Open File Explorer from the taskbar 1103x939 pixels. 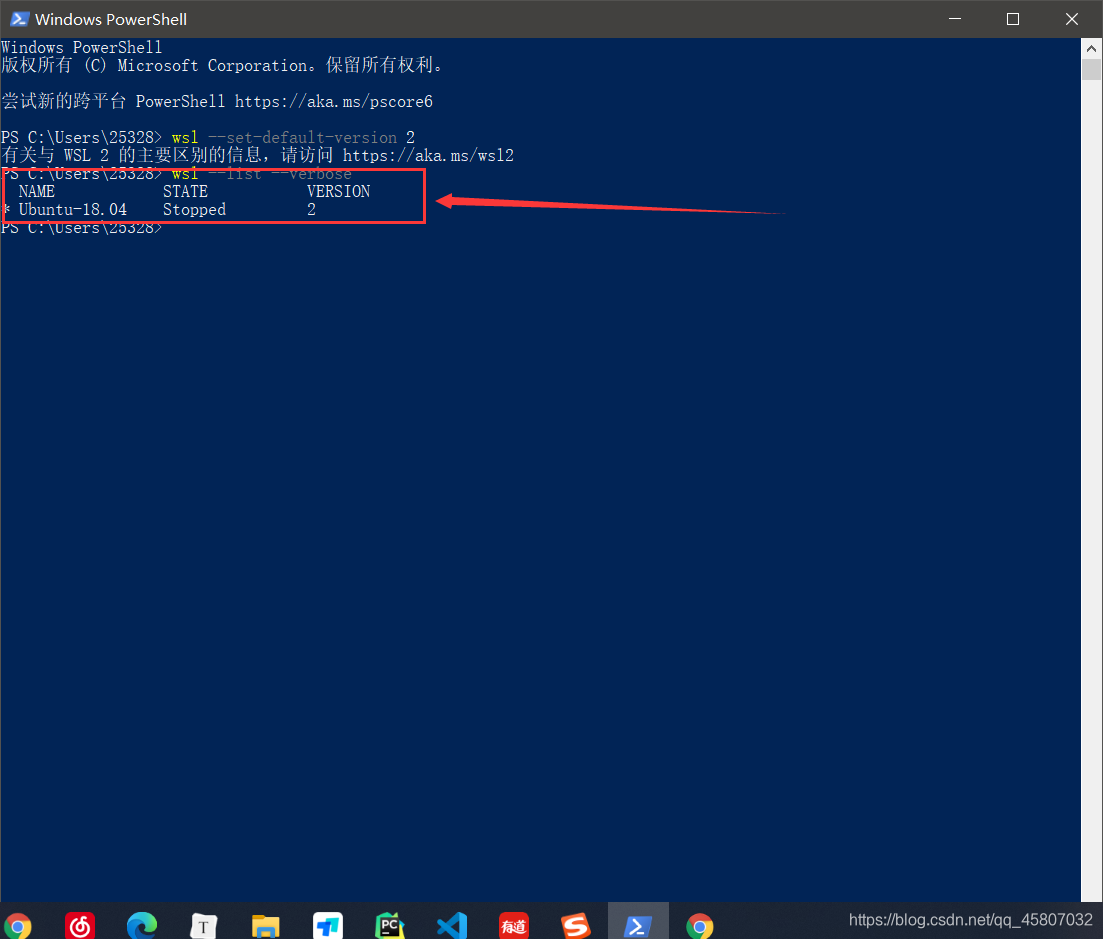(265, 926)
